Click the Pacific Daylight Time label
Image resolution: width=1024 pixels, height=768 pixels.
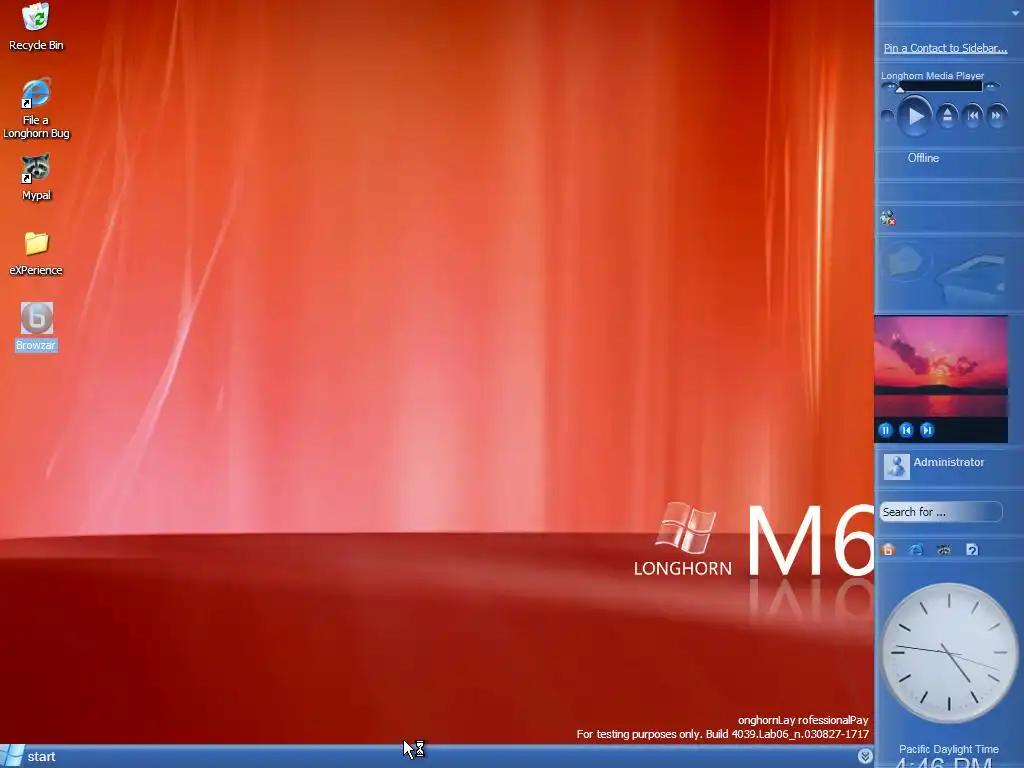click(948, 749)
